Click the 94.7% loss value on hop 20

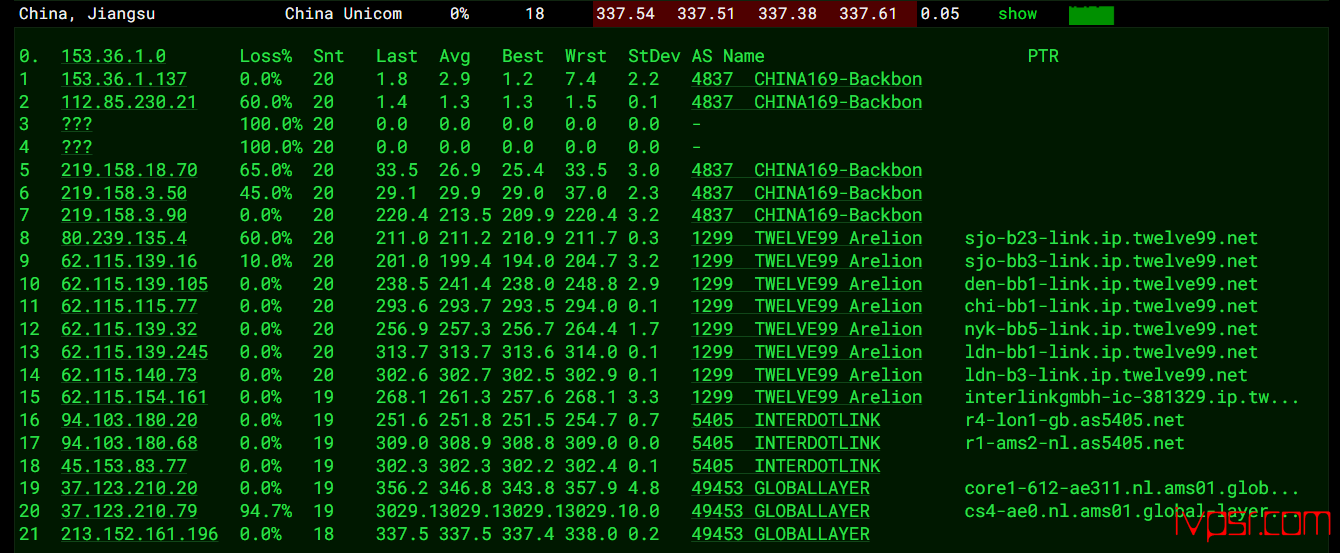[x=266, y=511]
